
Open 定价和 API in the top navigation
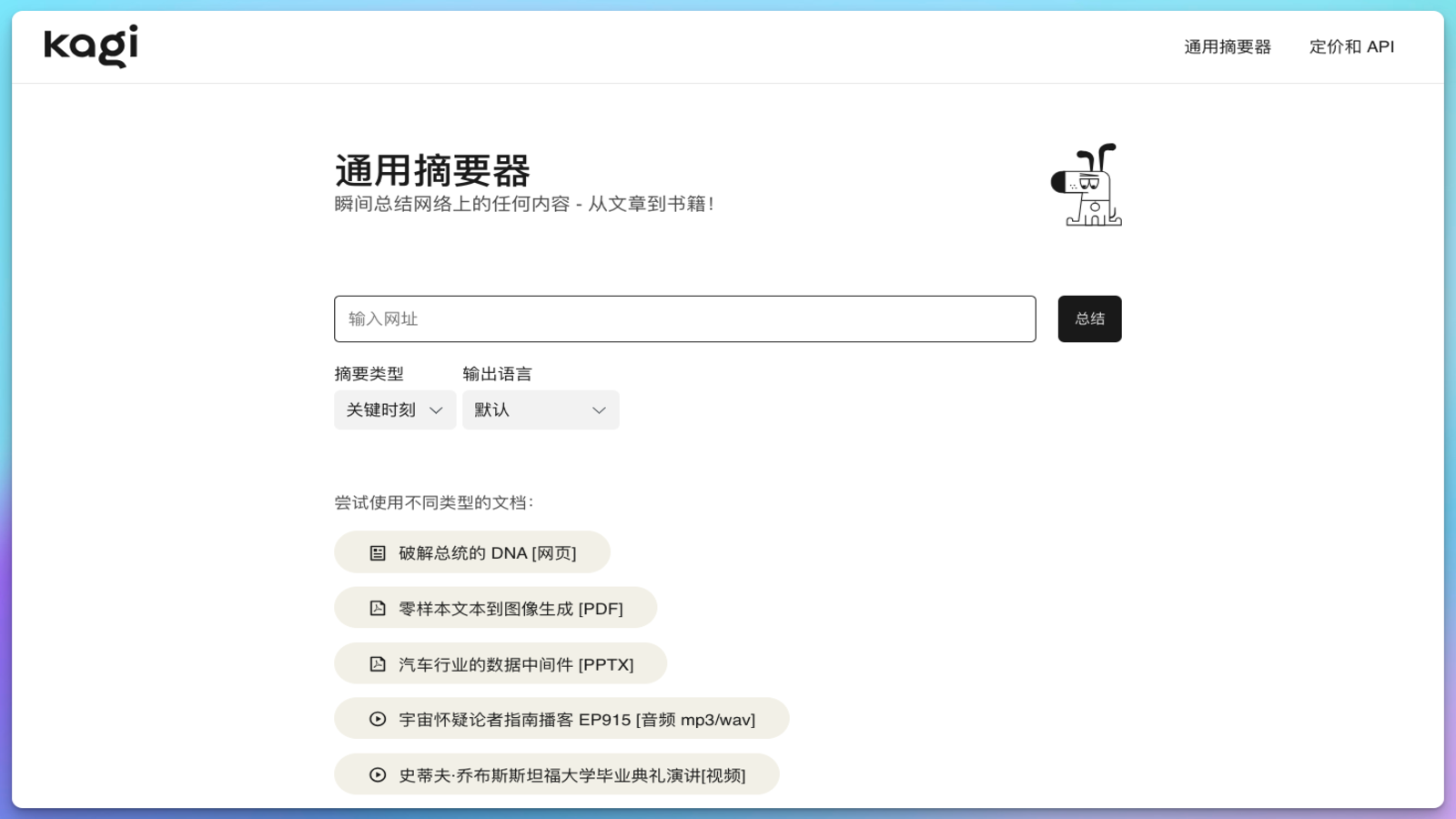pos(1351,47)
